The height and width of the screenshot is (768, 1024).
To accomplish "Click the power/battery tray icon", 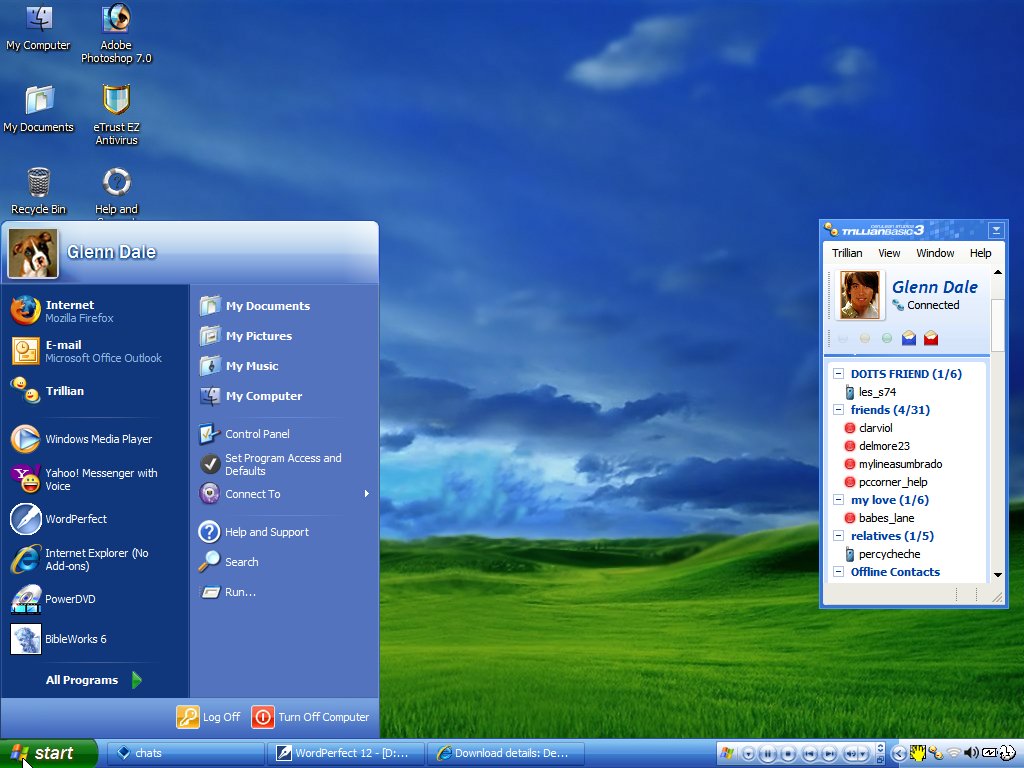I will coord(989,753).
